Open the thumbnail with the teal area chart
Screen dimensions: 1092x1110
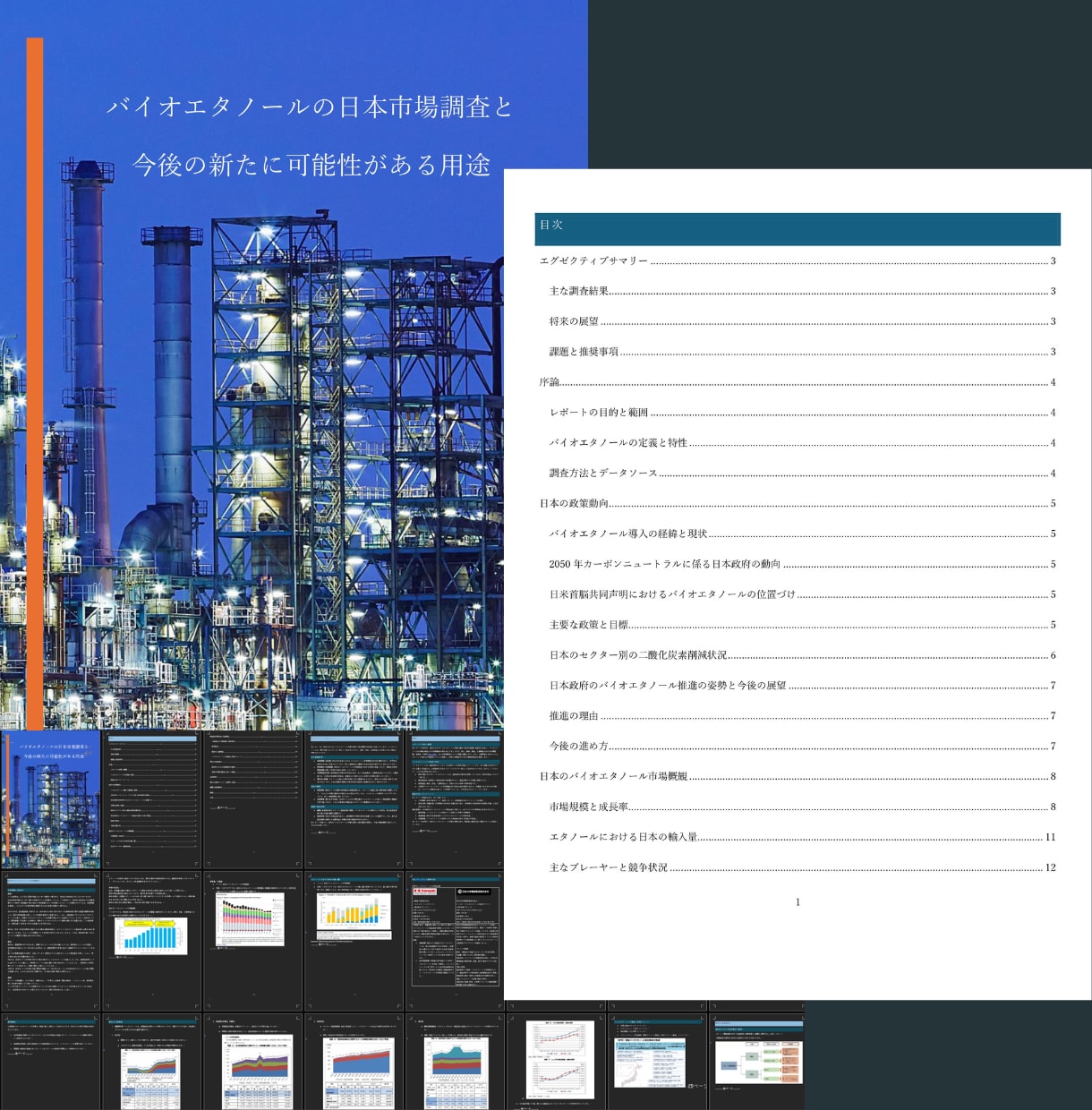point(455,1062)
